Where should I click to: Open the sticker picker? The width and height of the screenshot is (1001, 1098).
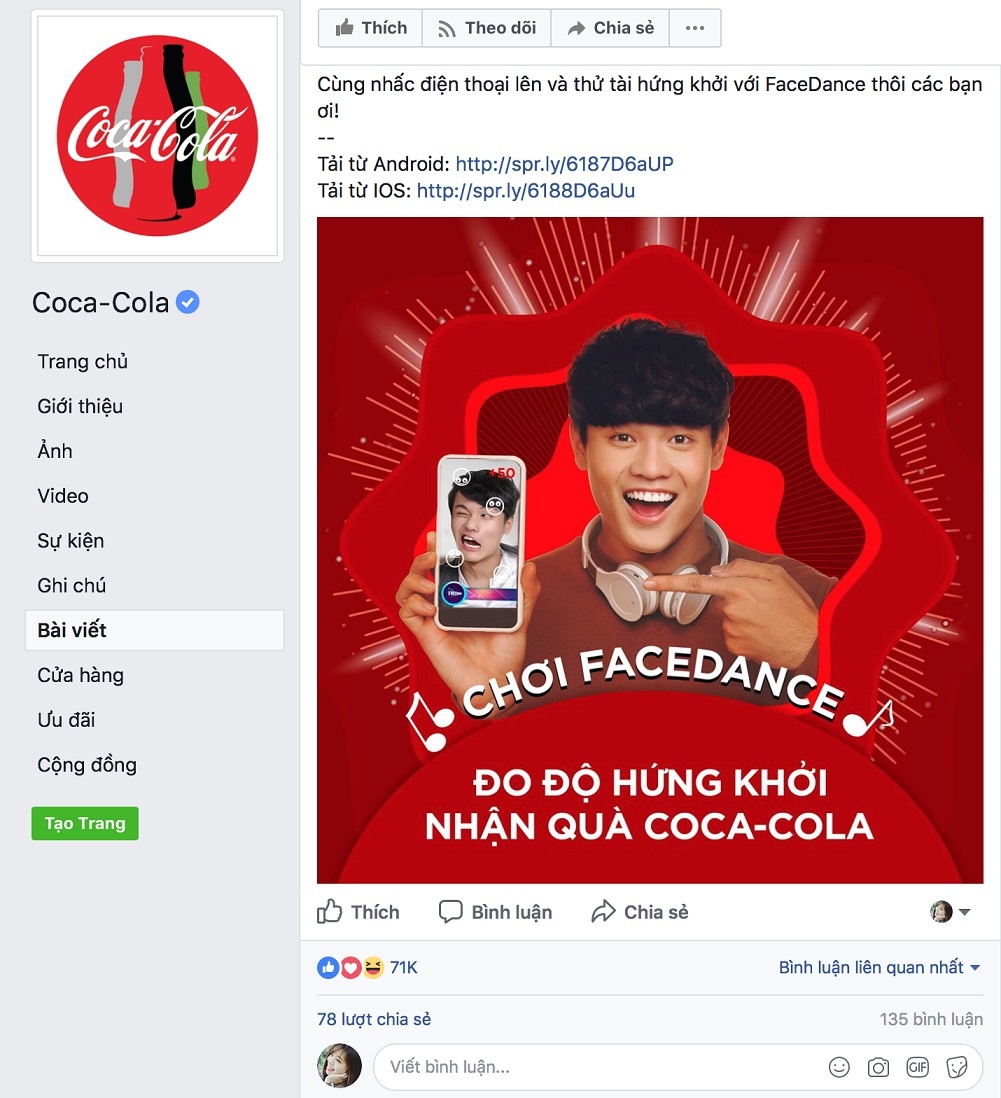[x=956, y=1067]
